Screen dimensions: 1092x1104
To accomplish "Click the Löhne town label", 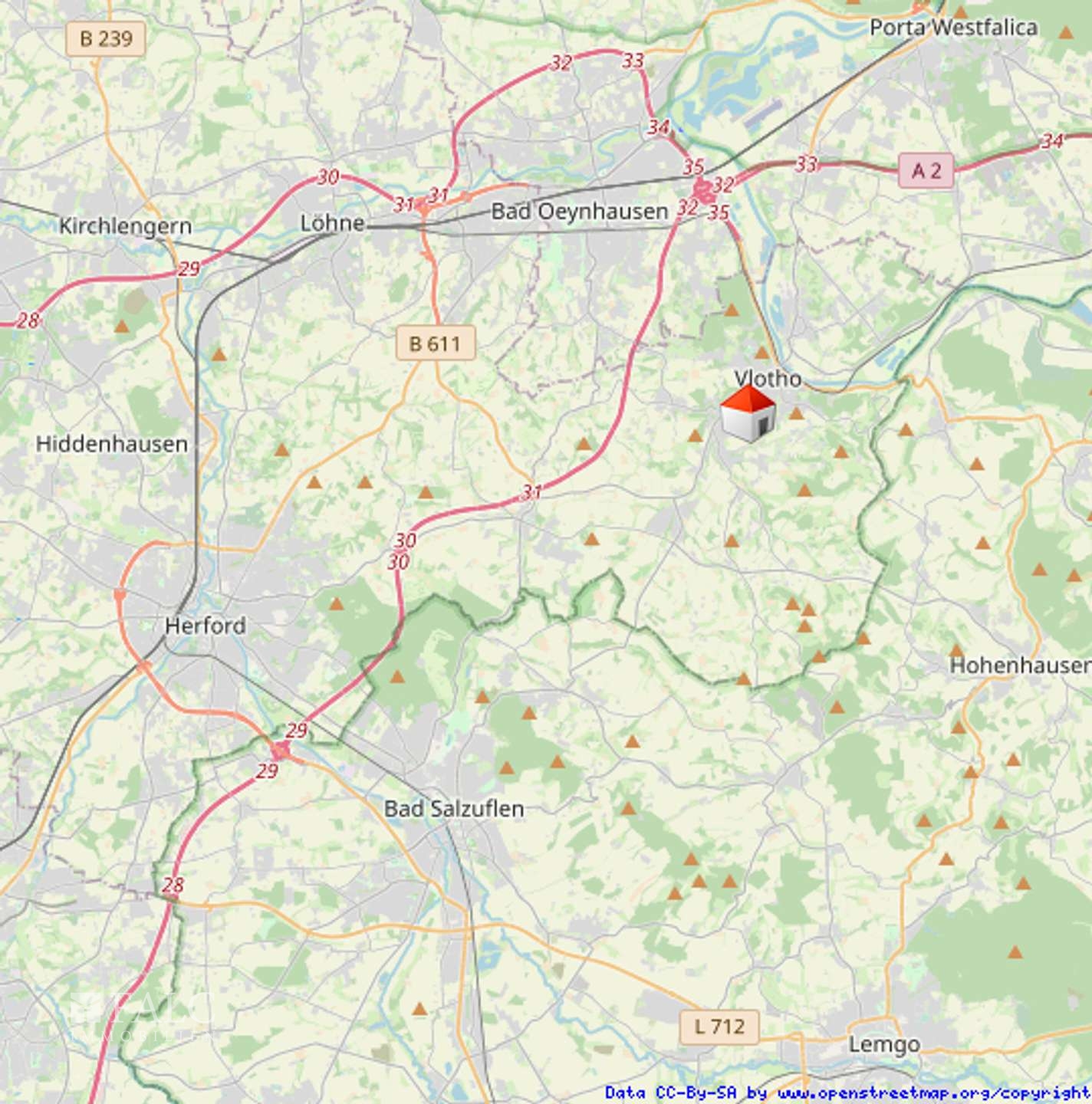I will 332,223.
